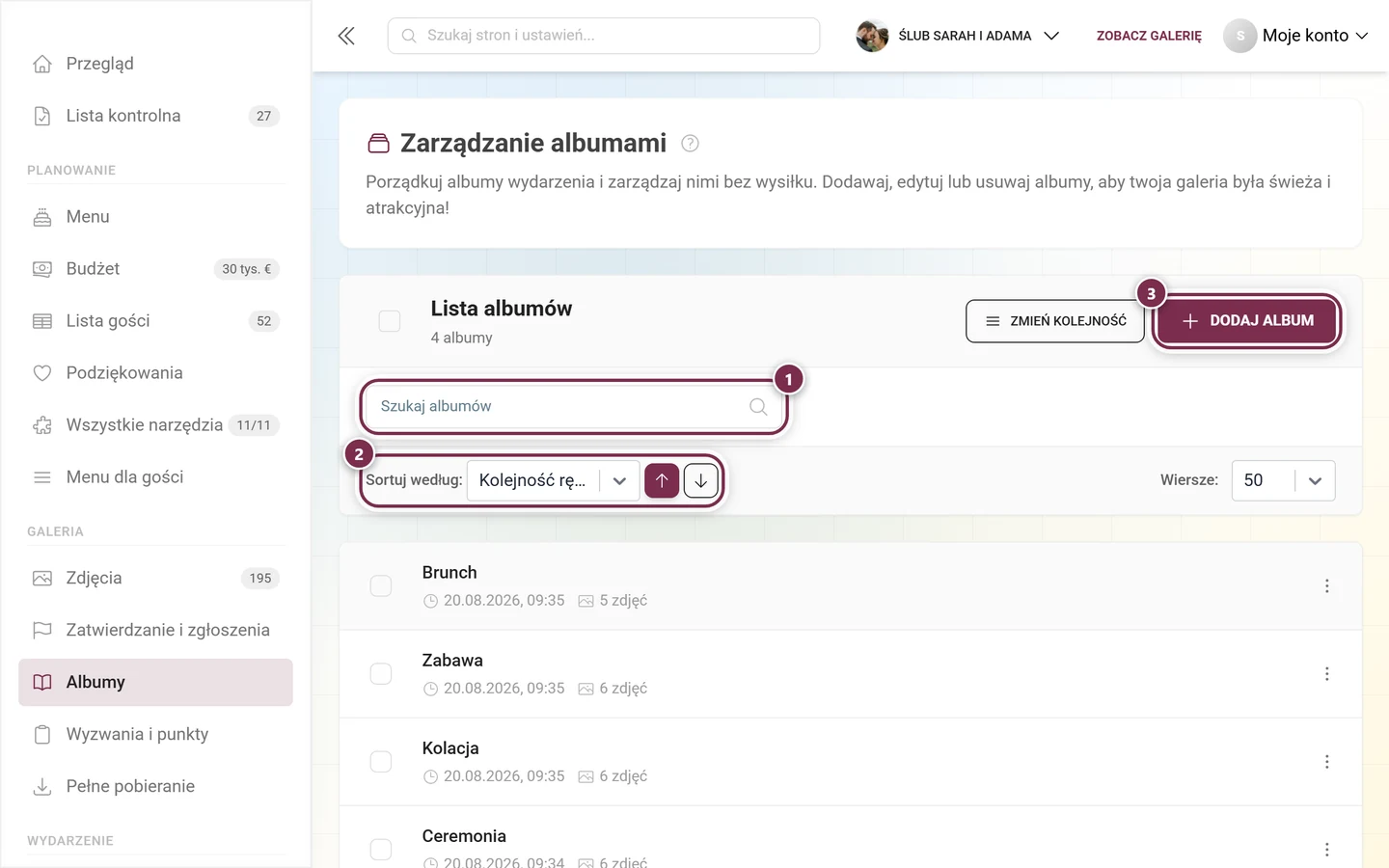Click the wedding profile avatar photo
This screenshot has height=868, width=1389.
[x=872, y=36]
